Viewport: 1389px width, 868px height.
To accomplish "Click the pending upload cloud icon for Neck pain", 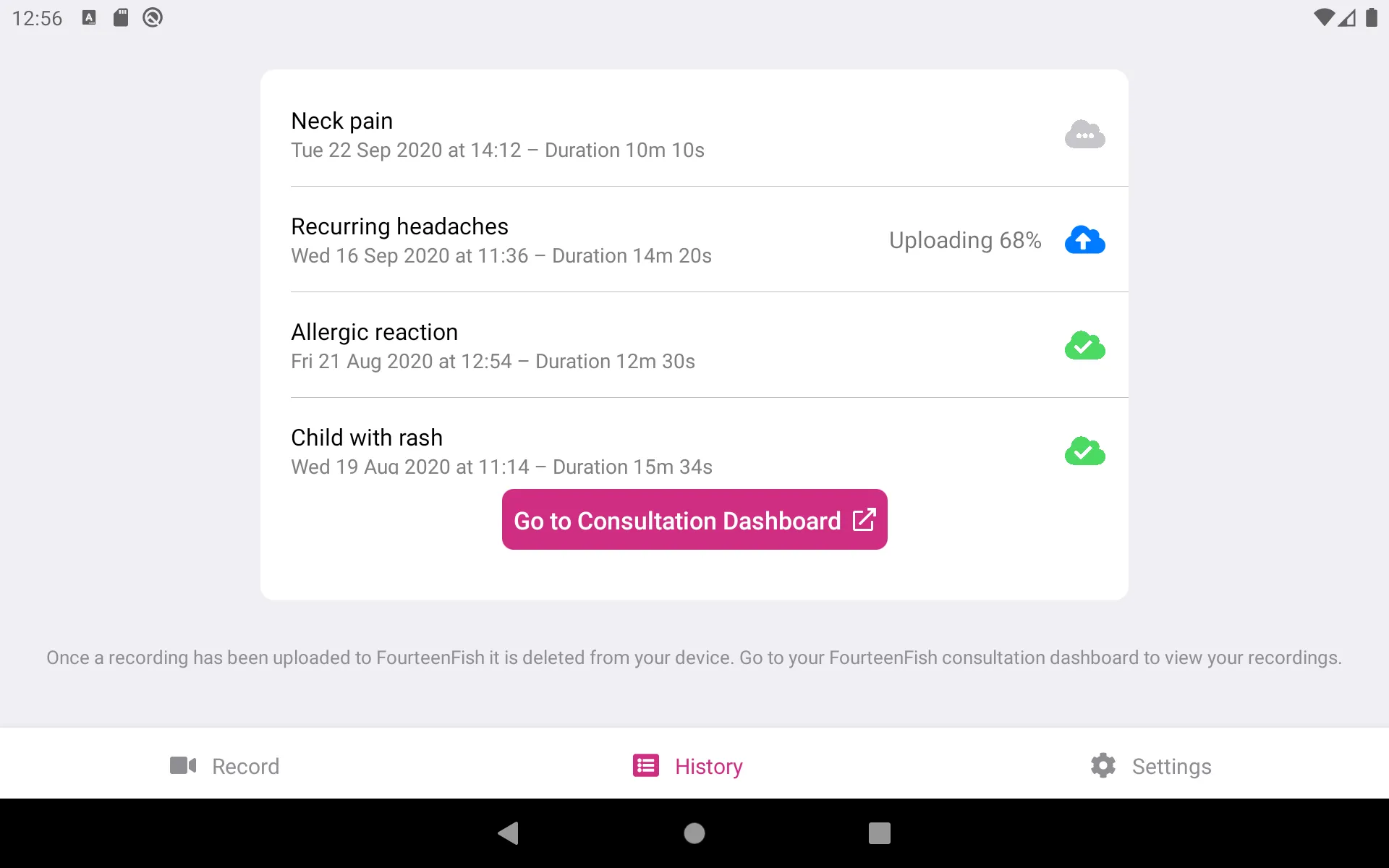I will [1085, 134].
